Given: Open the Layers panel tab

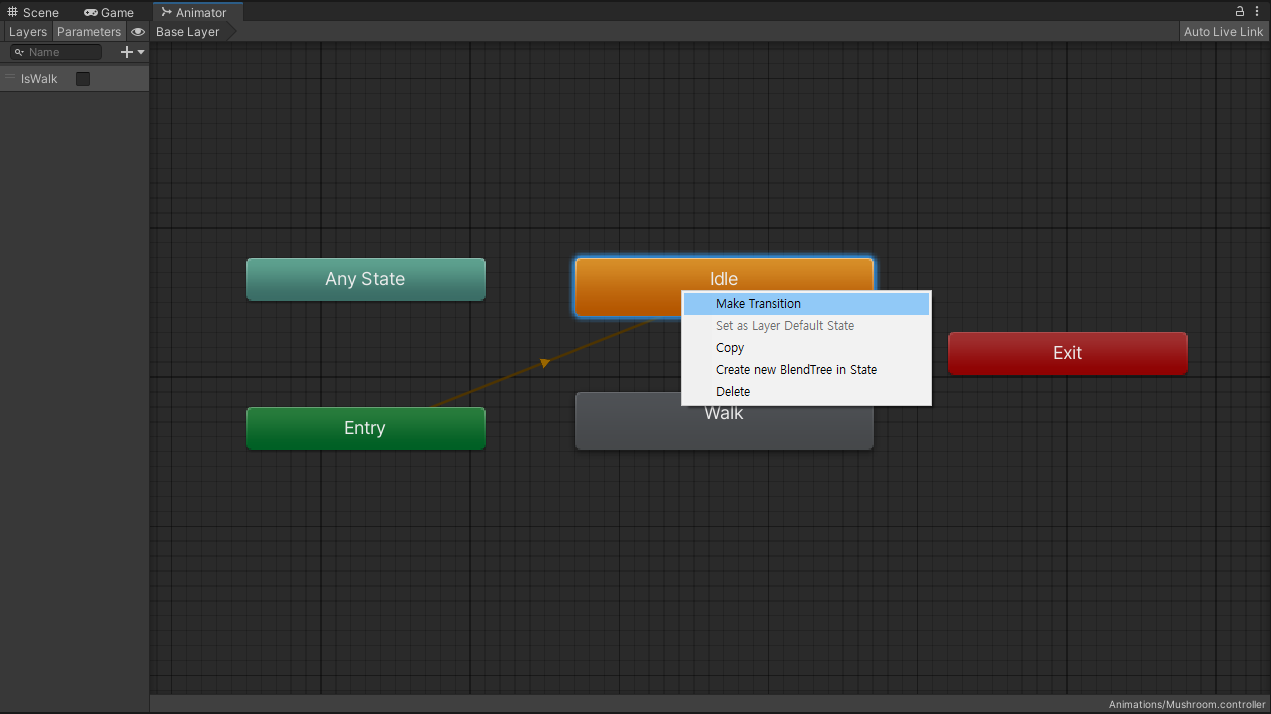Looking at the screenshot, I should tap(27, 32).
